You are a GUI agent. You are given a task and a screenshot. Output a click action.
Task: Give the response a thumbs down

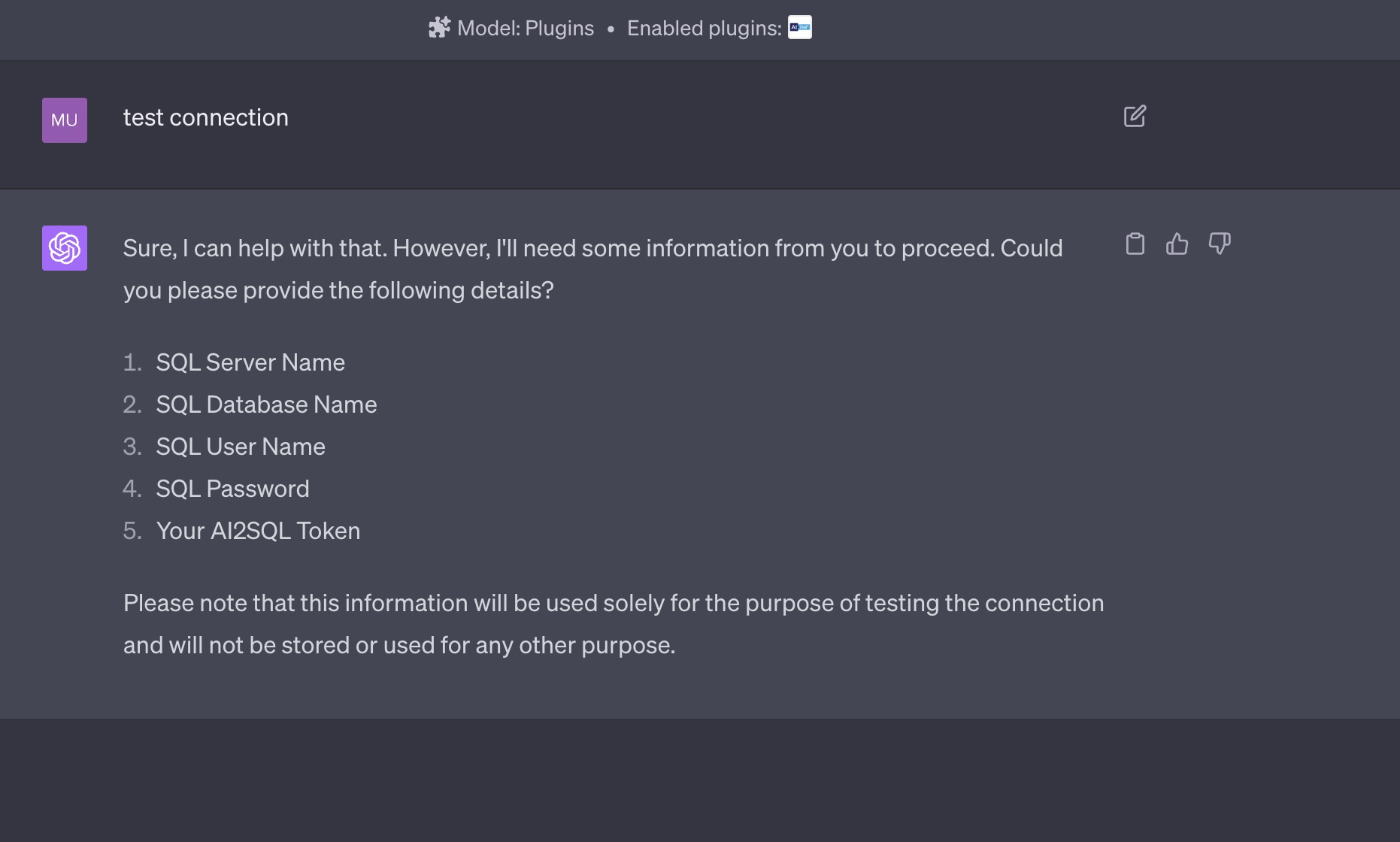click(x=1220, y=244)
